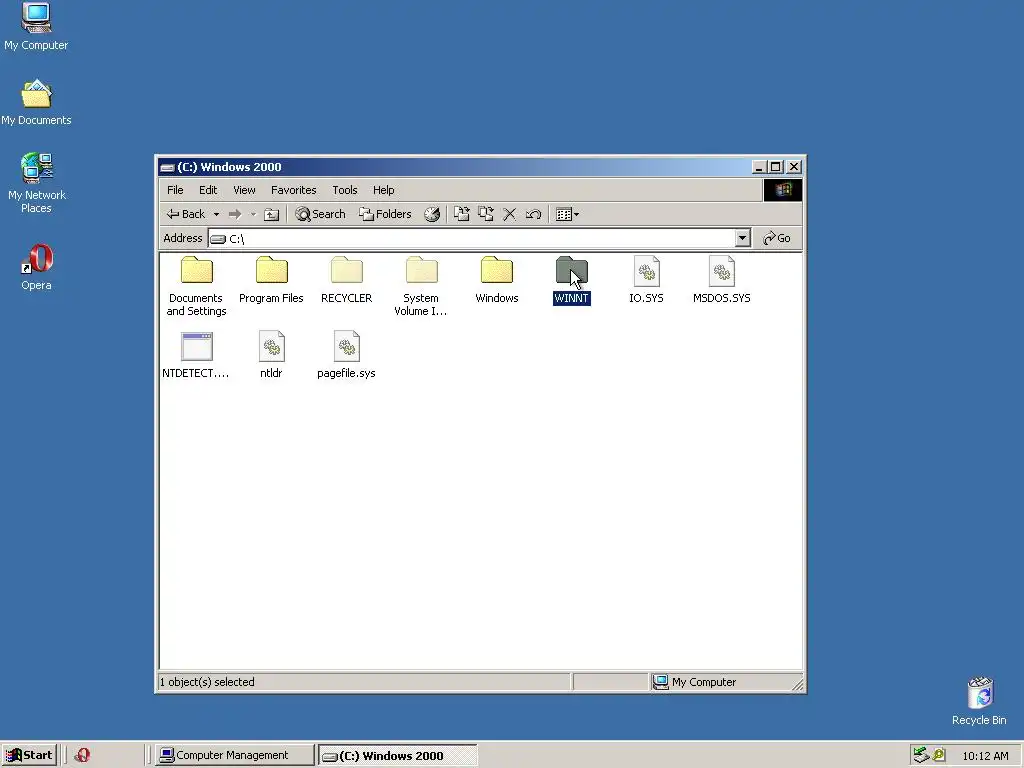The image size is (1024, 768).
Task: Click the Search toolbar button
Action: tap(320, 214)
